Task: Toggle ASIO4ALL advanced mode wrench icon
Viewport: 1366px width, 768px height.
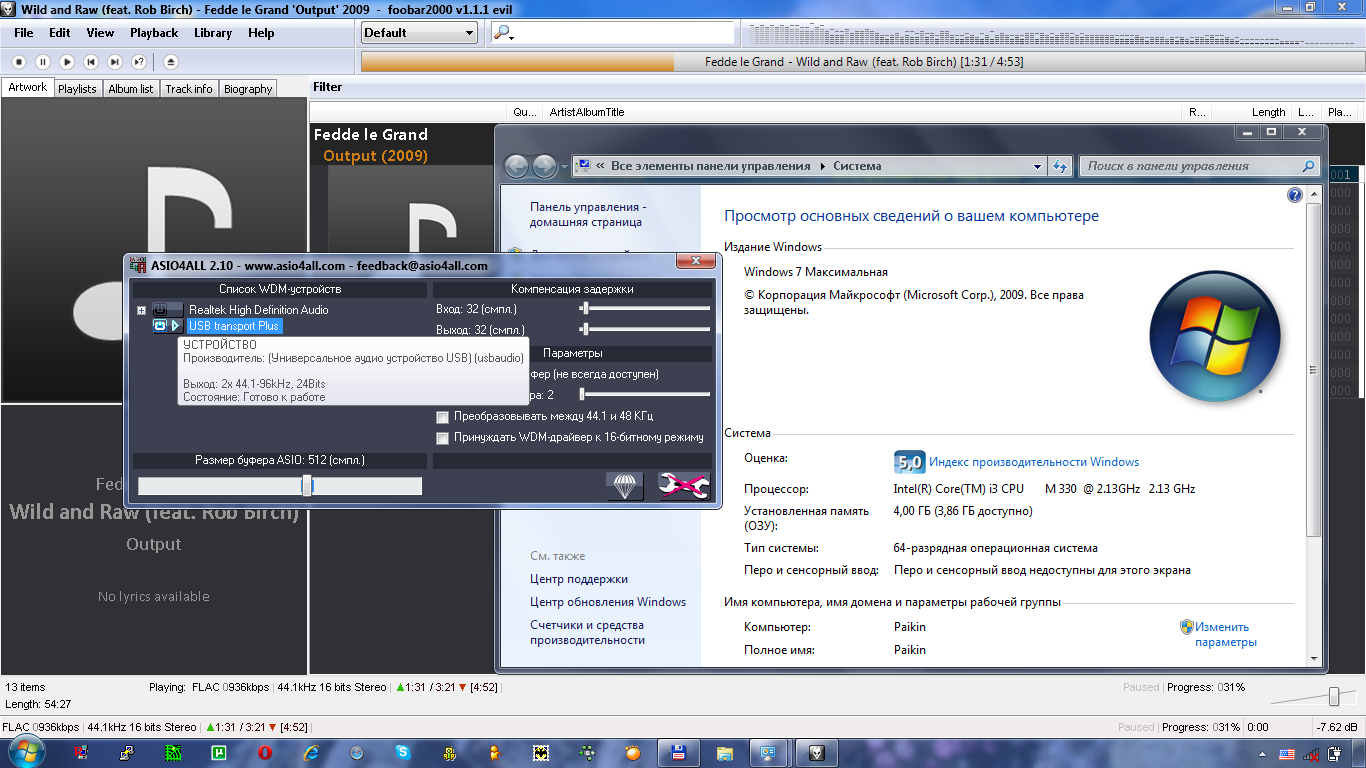Action: click(684, 486)
